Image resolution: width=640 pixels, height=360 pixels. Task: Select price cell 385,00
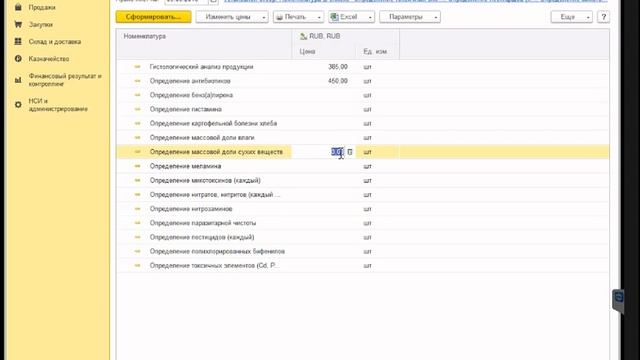pos(338,67)
